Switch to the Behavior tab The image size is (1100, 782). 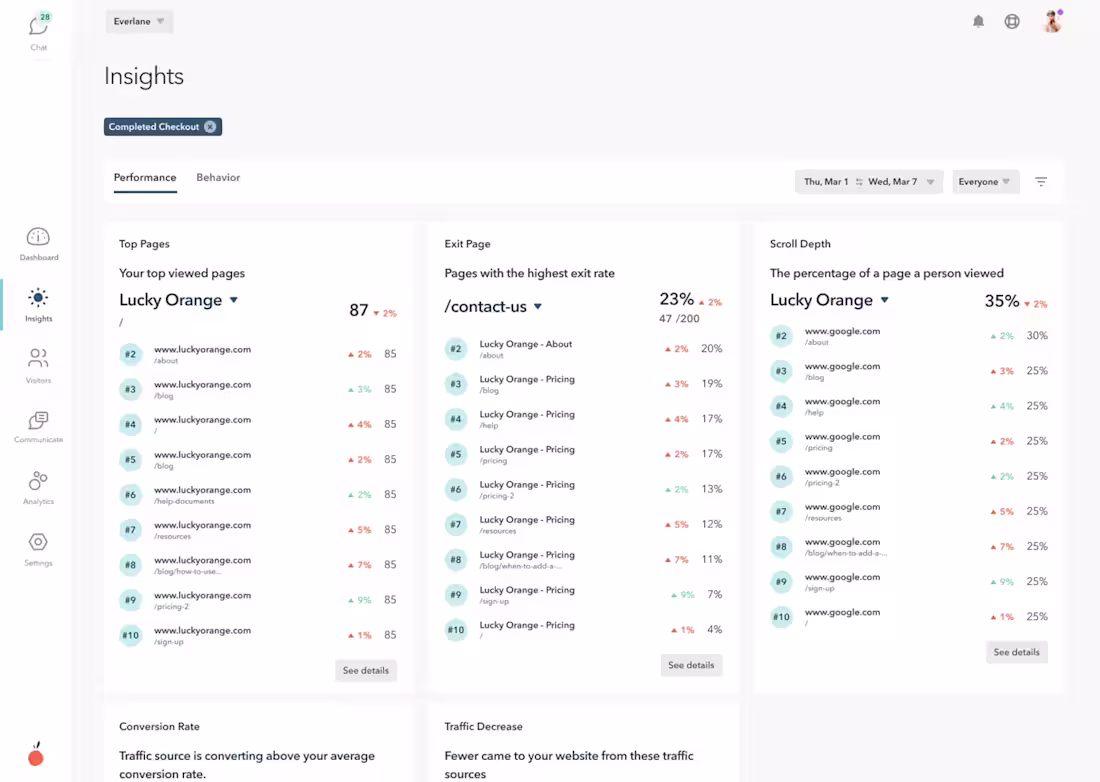[218, 178]
